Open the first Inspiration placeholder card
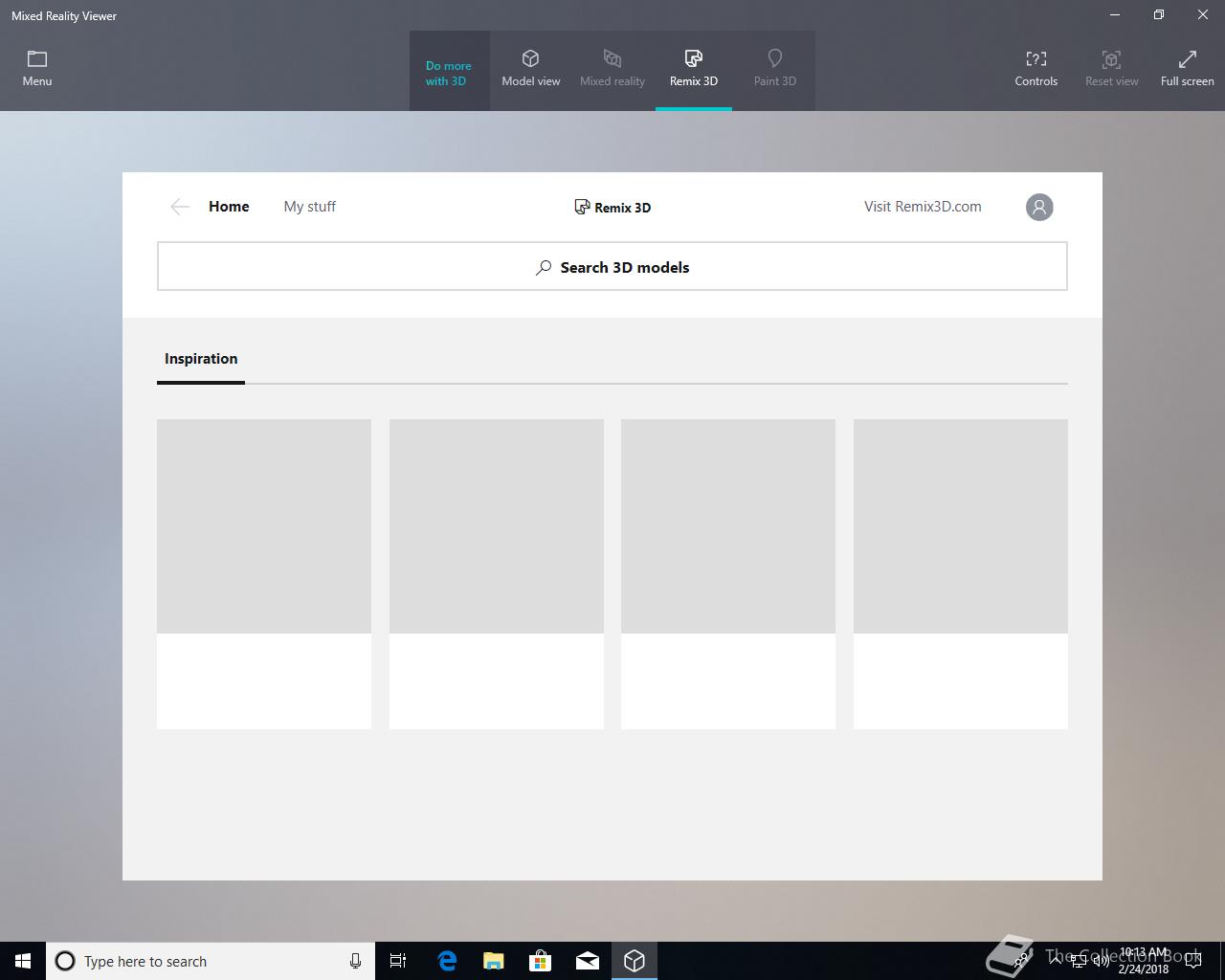Viewport: 1225px width, 980px height. (264, 574)
